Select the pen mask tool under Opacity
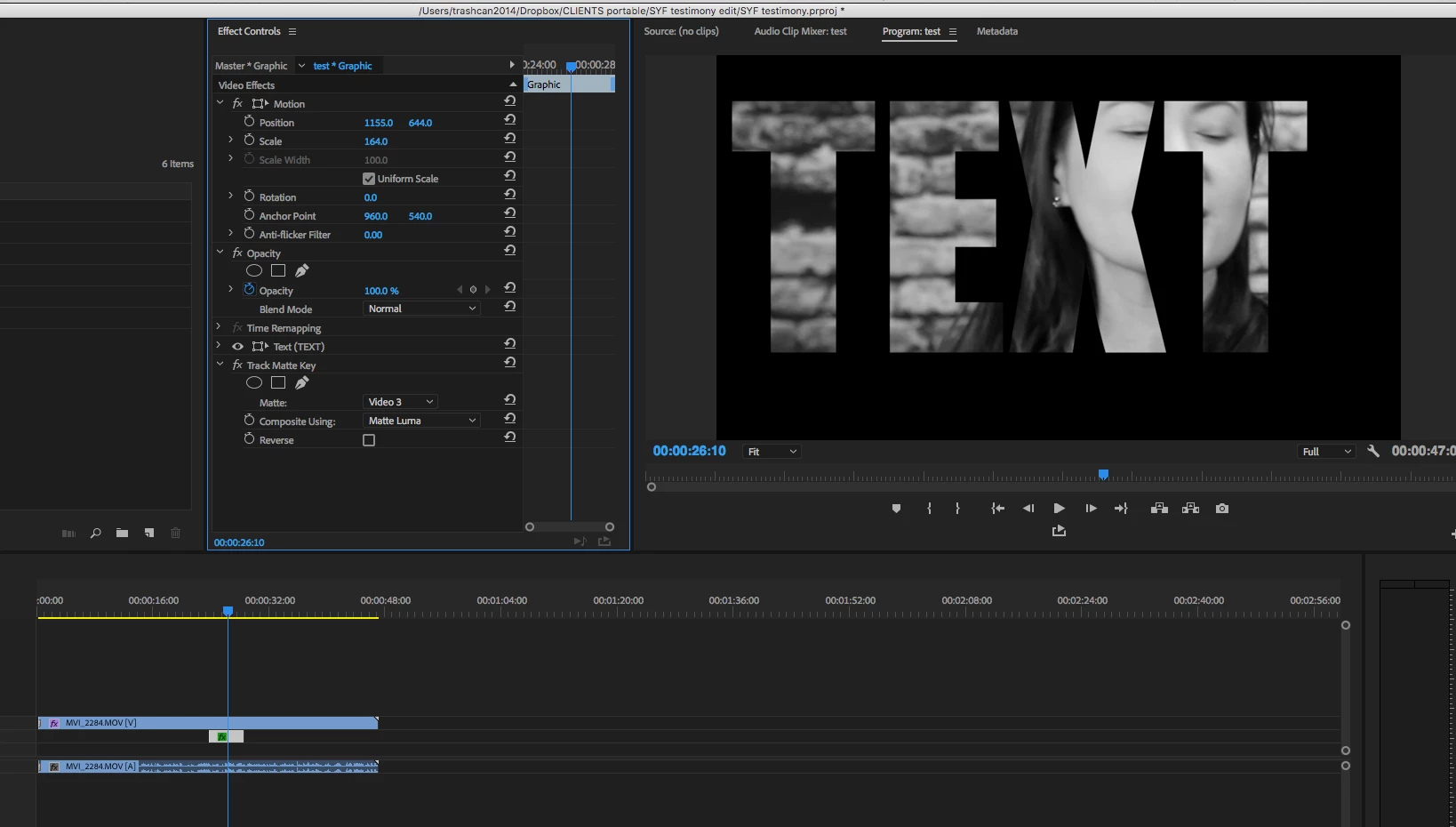The image size is (1456, 827). click(x=302, y=270)
